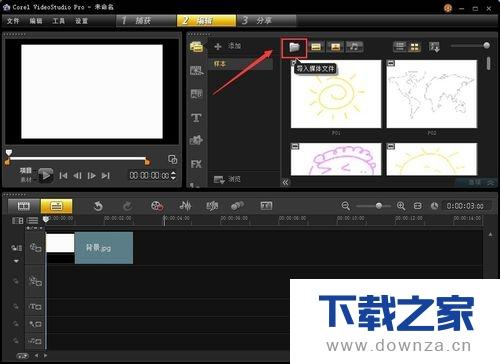The image size is (500, 364).
Task: Open the FX filter library
Action: point(196,164)
